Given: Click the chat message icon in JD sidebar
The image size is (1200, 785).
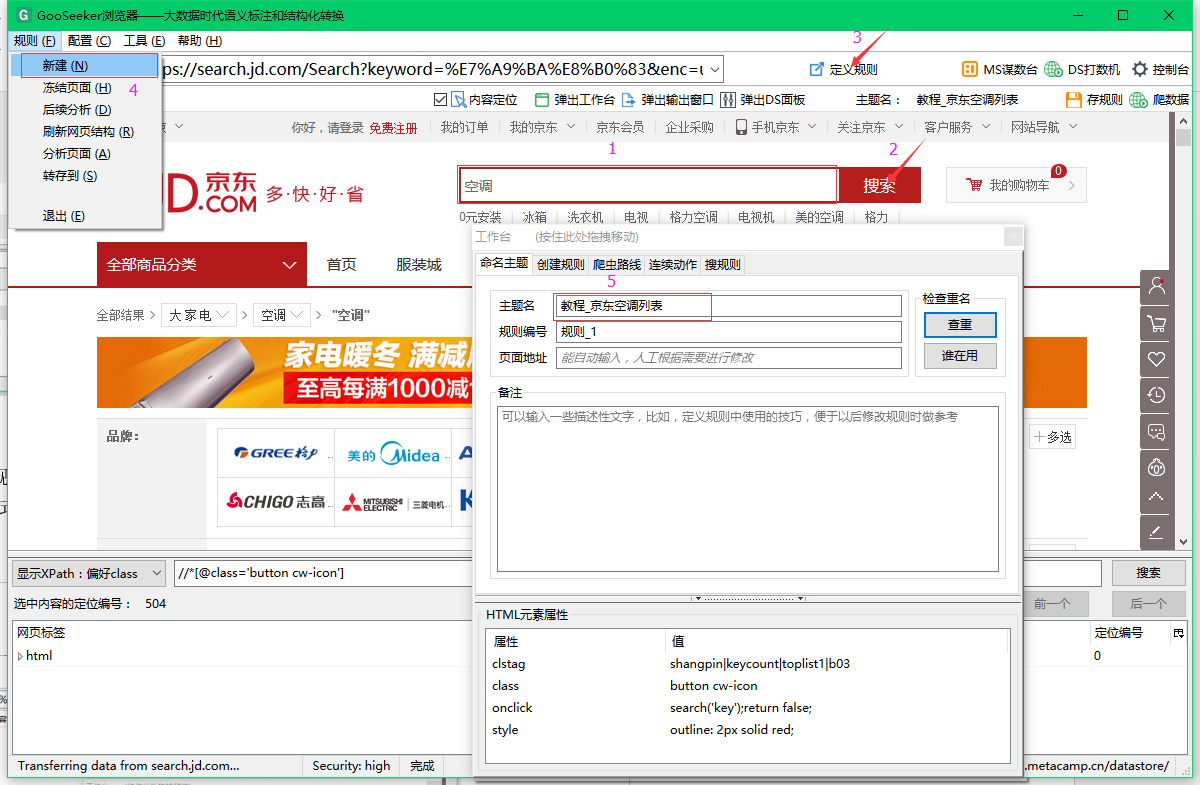Looking at the screenshot, I should coord(1157,431).
